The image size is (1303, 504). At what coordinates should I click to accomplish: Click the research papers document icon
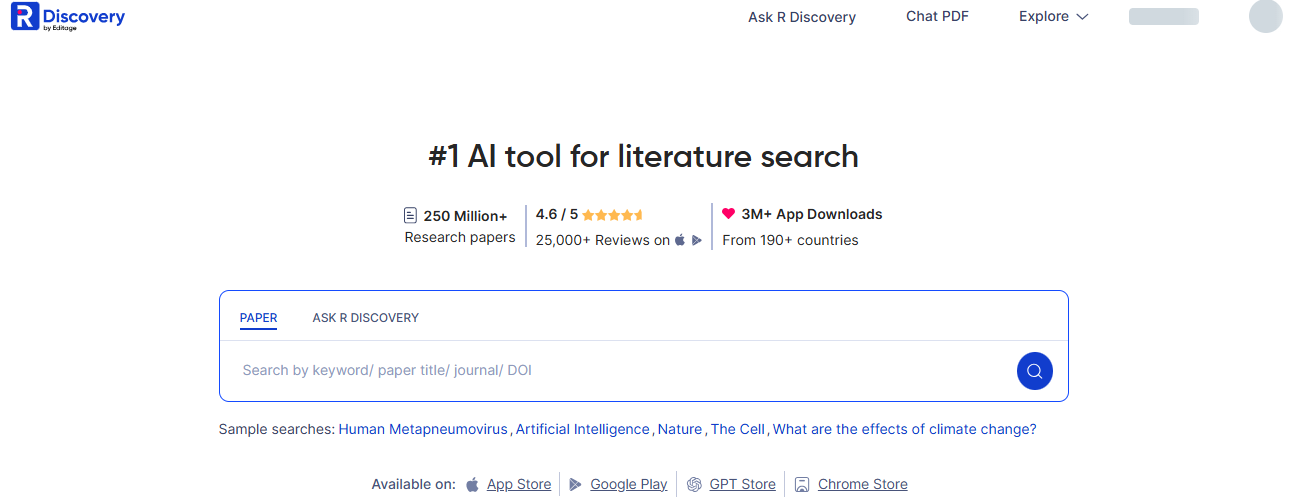410,215
